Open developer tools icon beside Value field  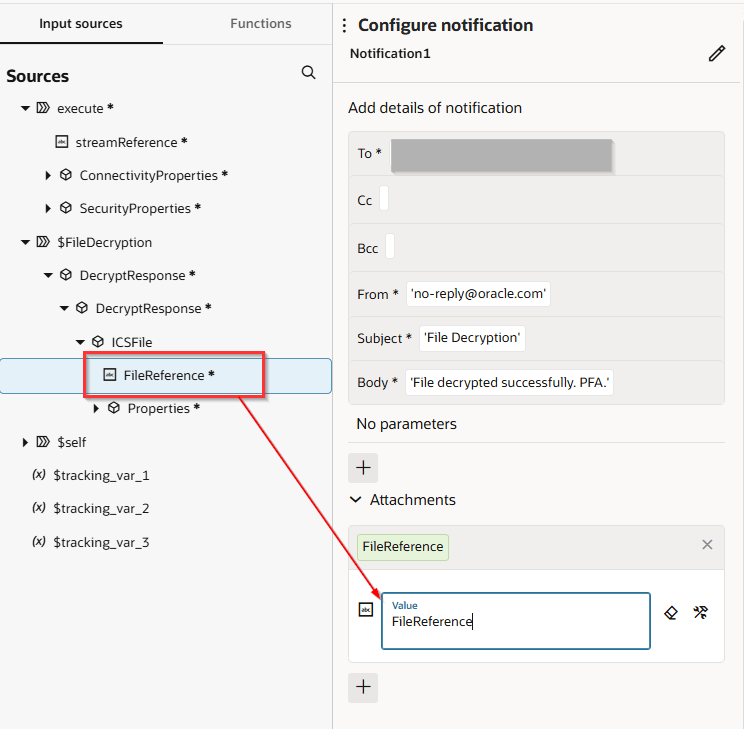(701, 613)
